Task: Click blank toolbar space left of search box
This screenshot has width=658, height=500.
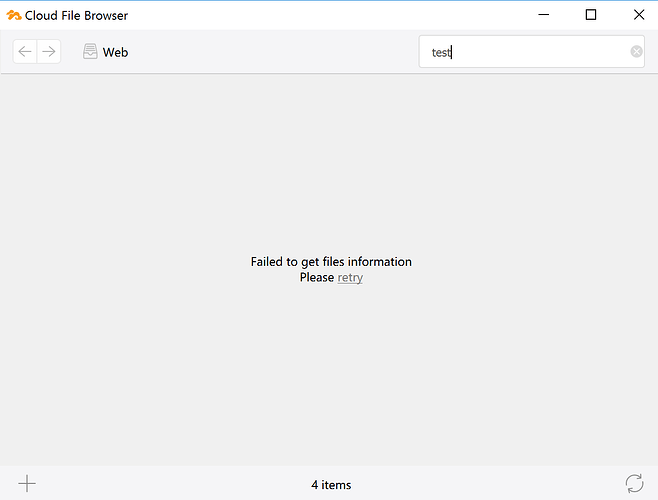Action: (280, 52)
